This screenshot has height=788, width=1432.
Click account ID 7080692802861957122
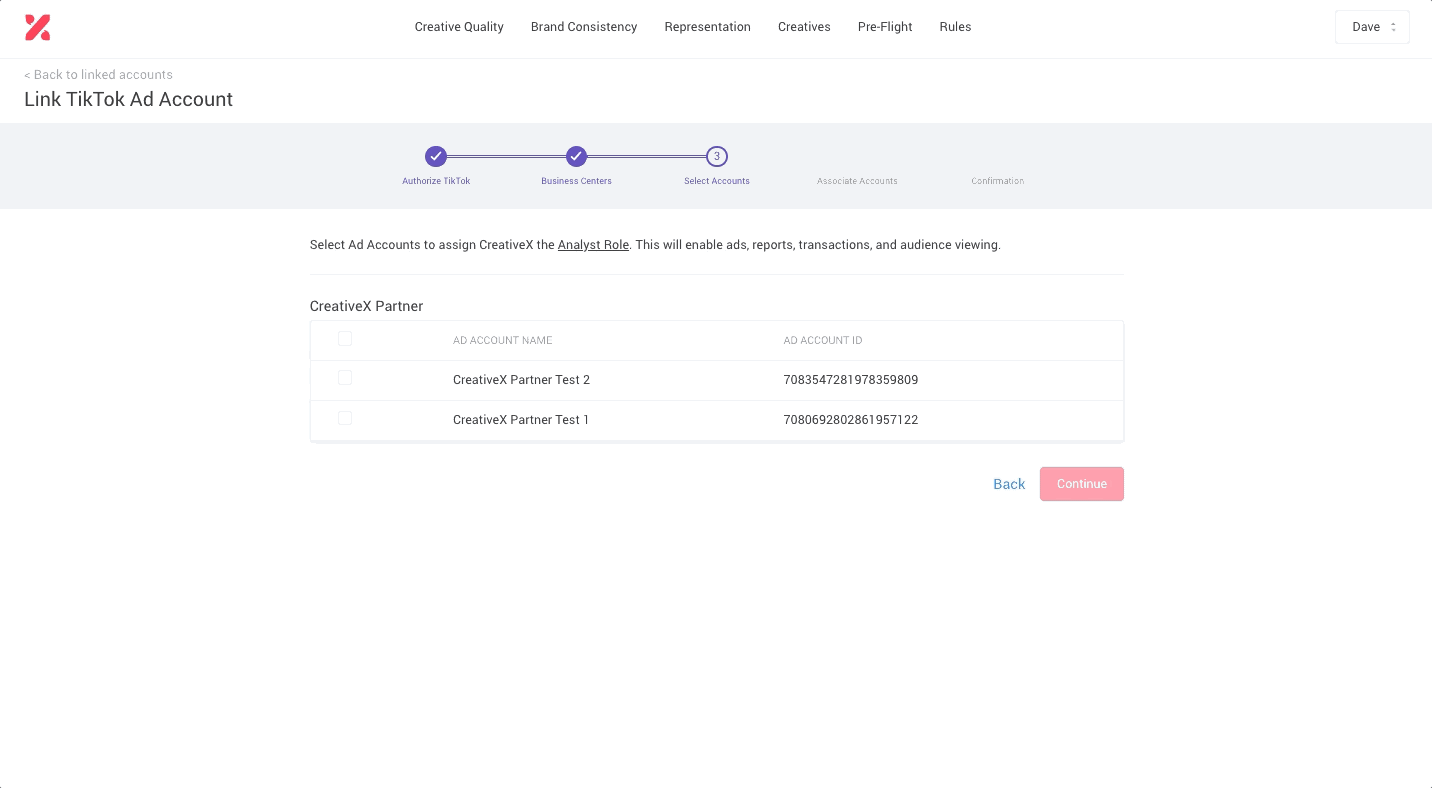851,420
